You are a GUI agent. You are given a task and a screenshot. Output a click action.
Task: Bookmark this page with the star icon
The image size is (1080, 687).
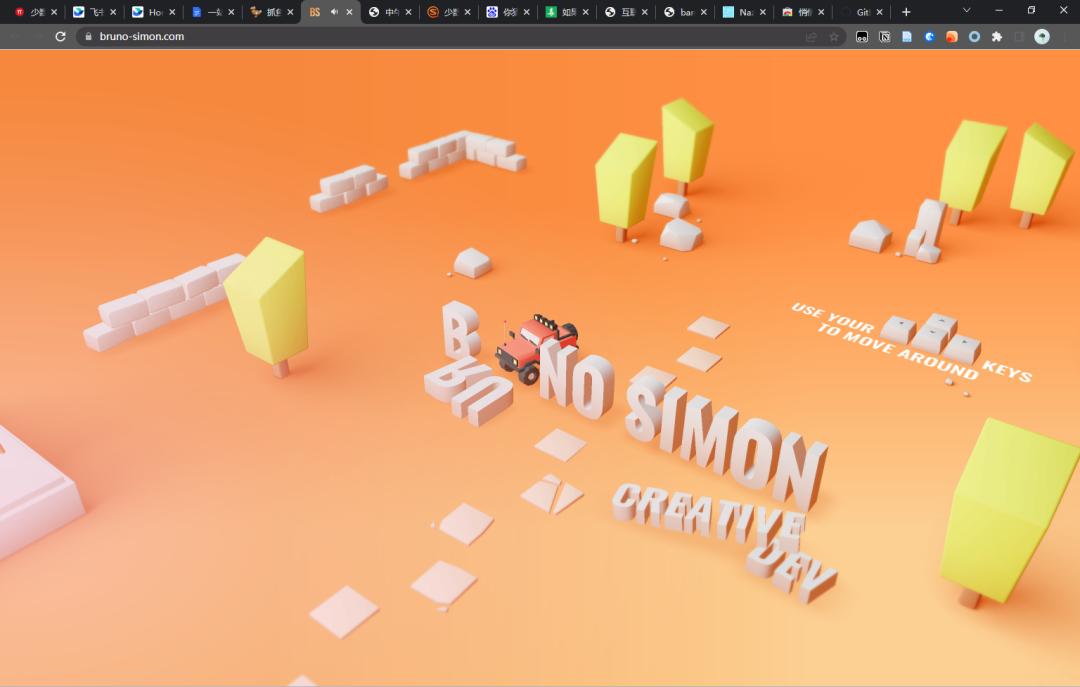833,37
